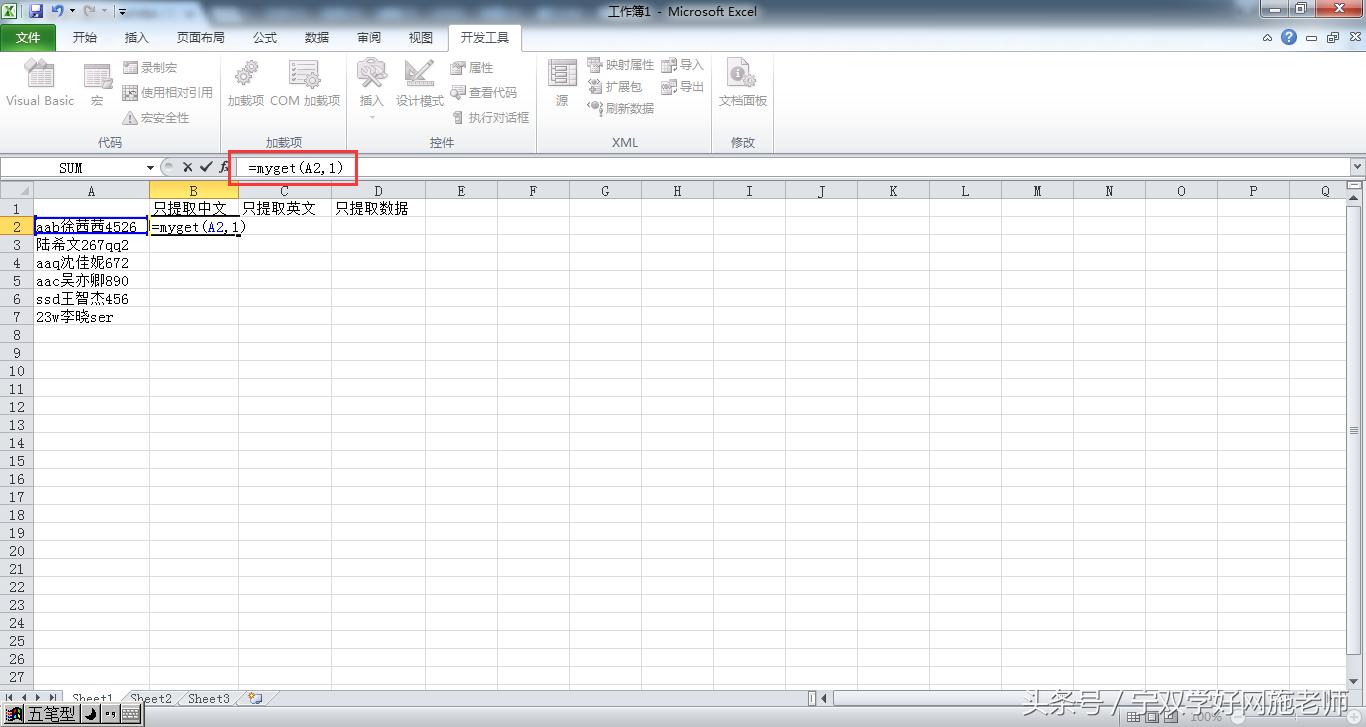Click the 只提取英文 header cell
This screenshot has width=1366, height=727.
285,209
